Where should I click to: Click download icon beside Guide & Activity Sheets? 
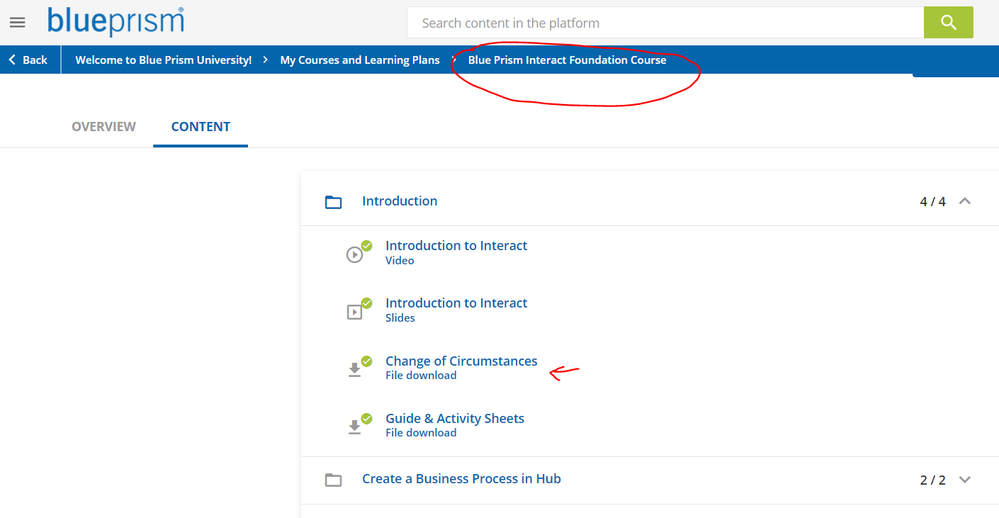click(355, 427)
